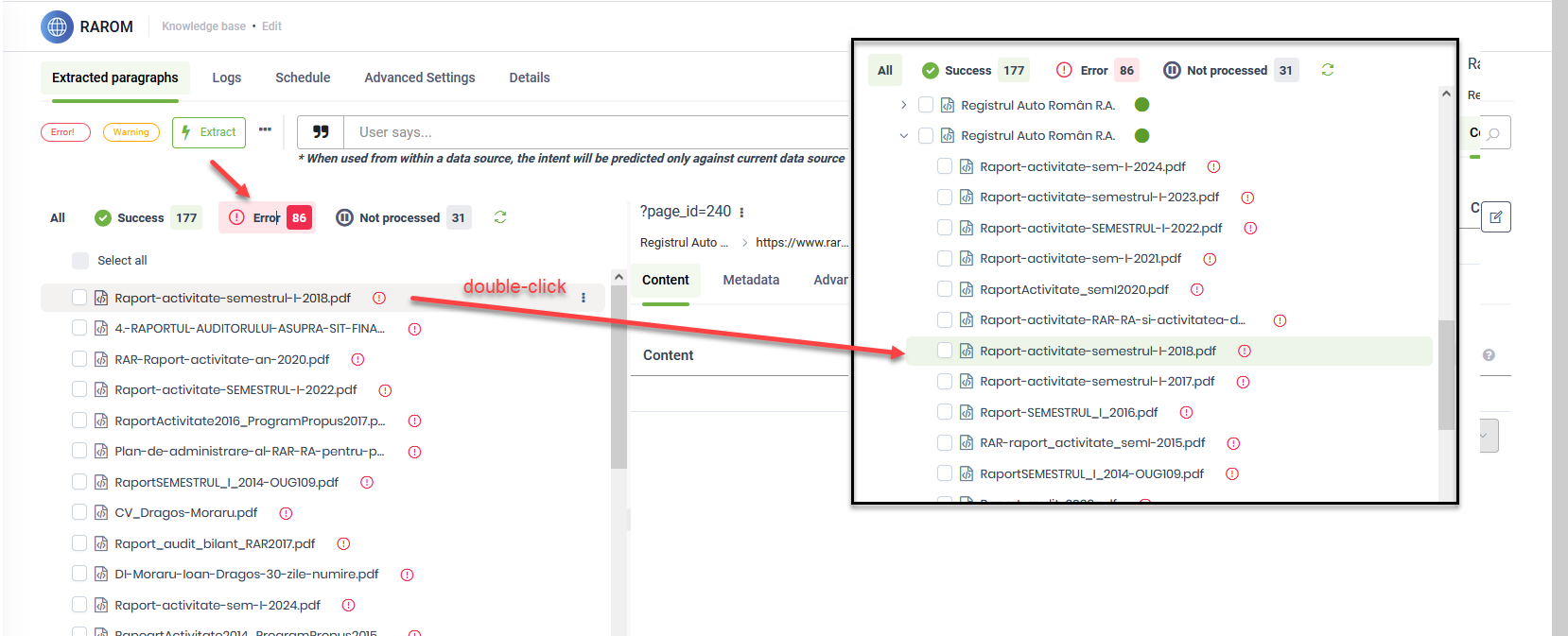
Task: Click the orange Warning badge
Action: pos(131,132)
